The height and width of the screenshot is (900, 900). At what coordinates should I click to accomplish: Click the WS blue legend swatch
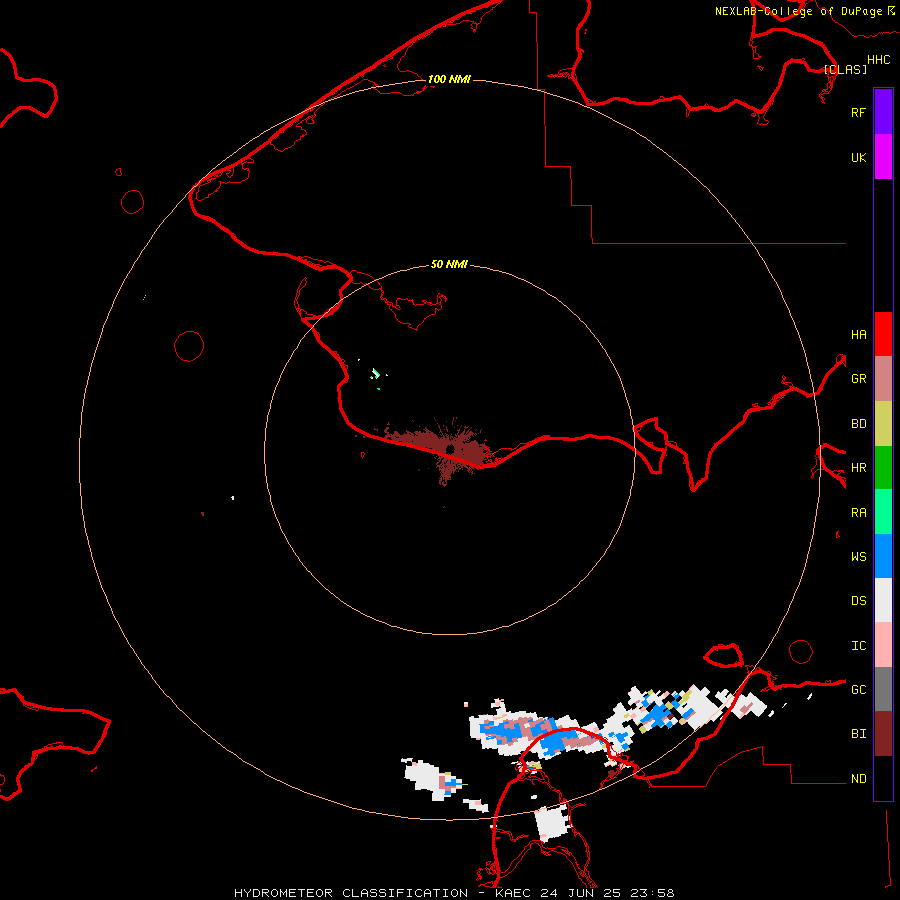(x=883, y=556)
